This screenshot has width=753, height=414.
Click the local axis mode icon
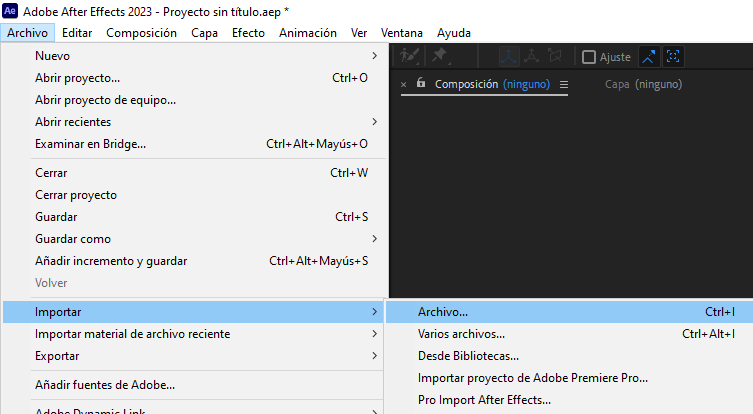(509, 57)
